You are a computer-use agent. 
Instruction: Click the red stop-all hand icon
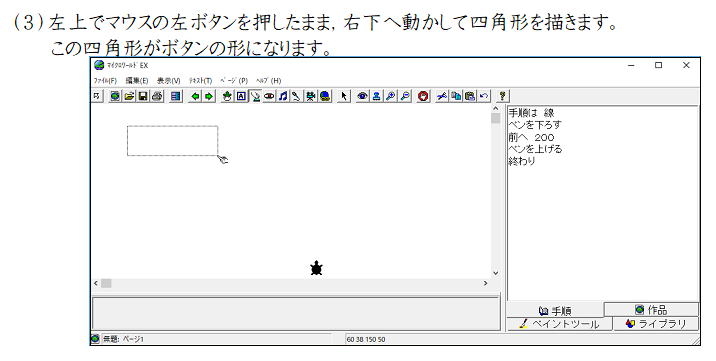coord(424,96)
